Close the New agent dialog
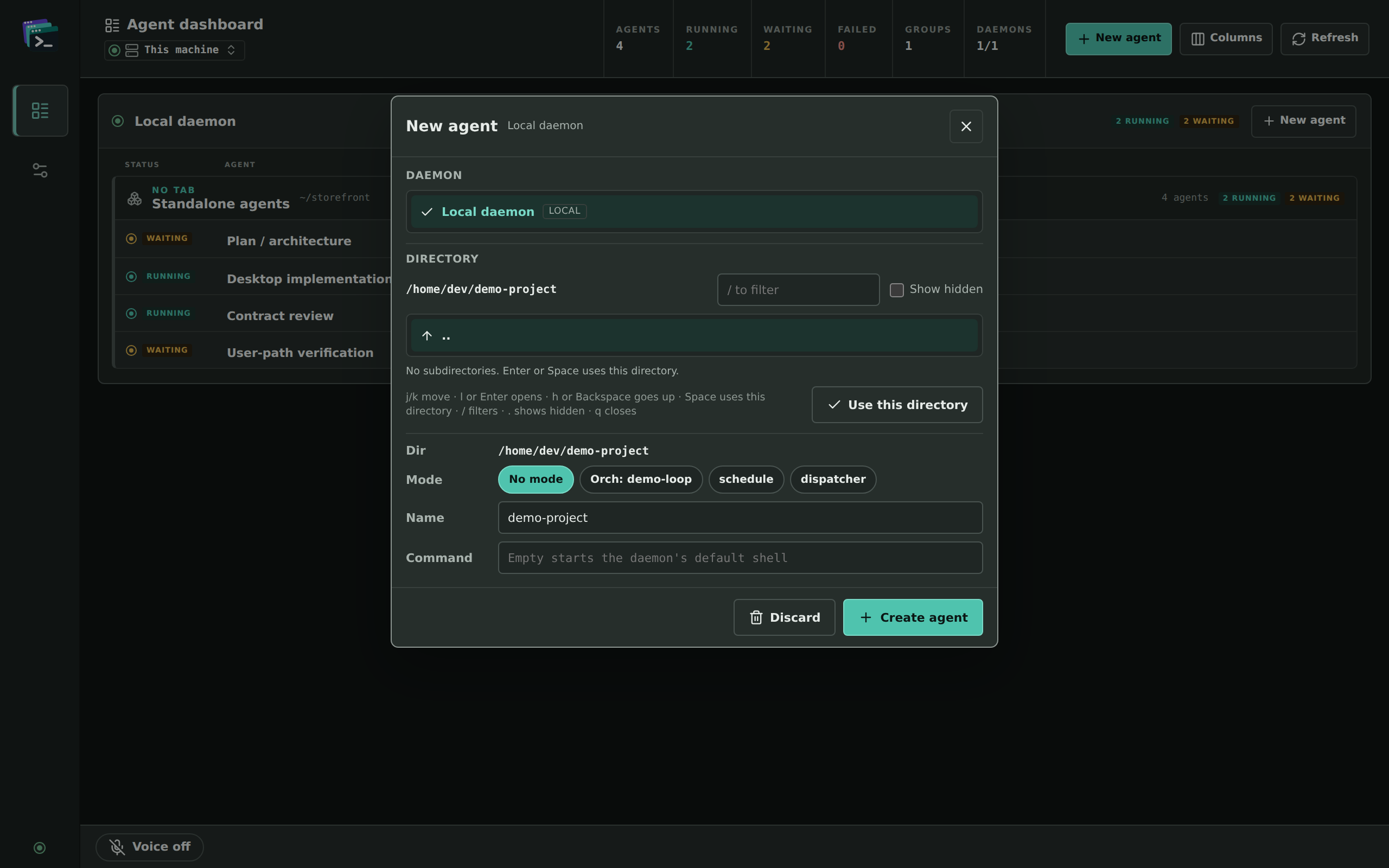 point(966,126)
